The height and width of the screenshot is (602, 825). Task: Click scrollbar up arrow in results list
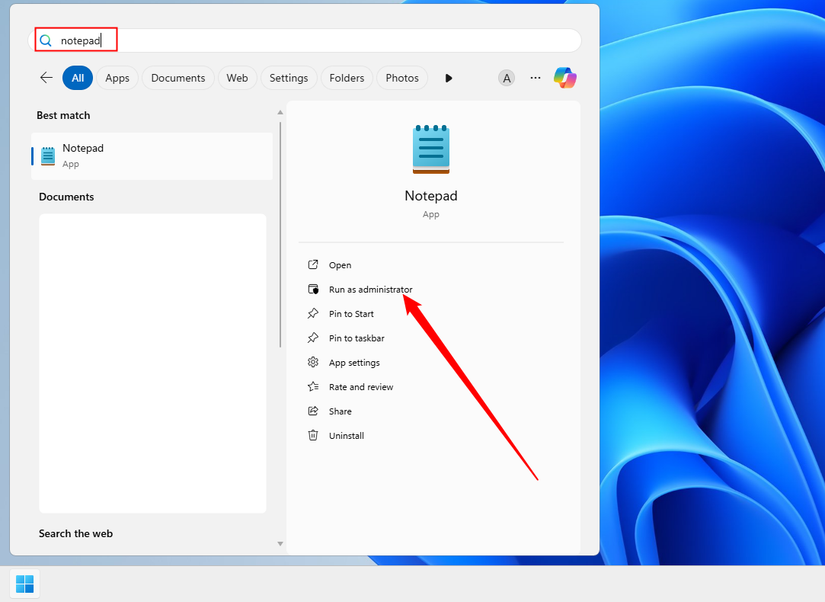pyautogui.click(x=280, y=112)
